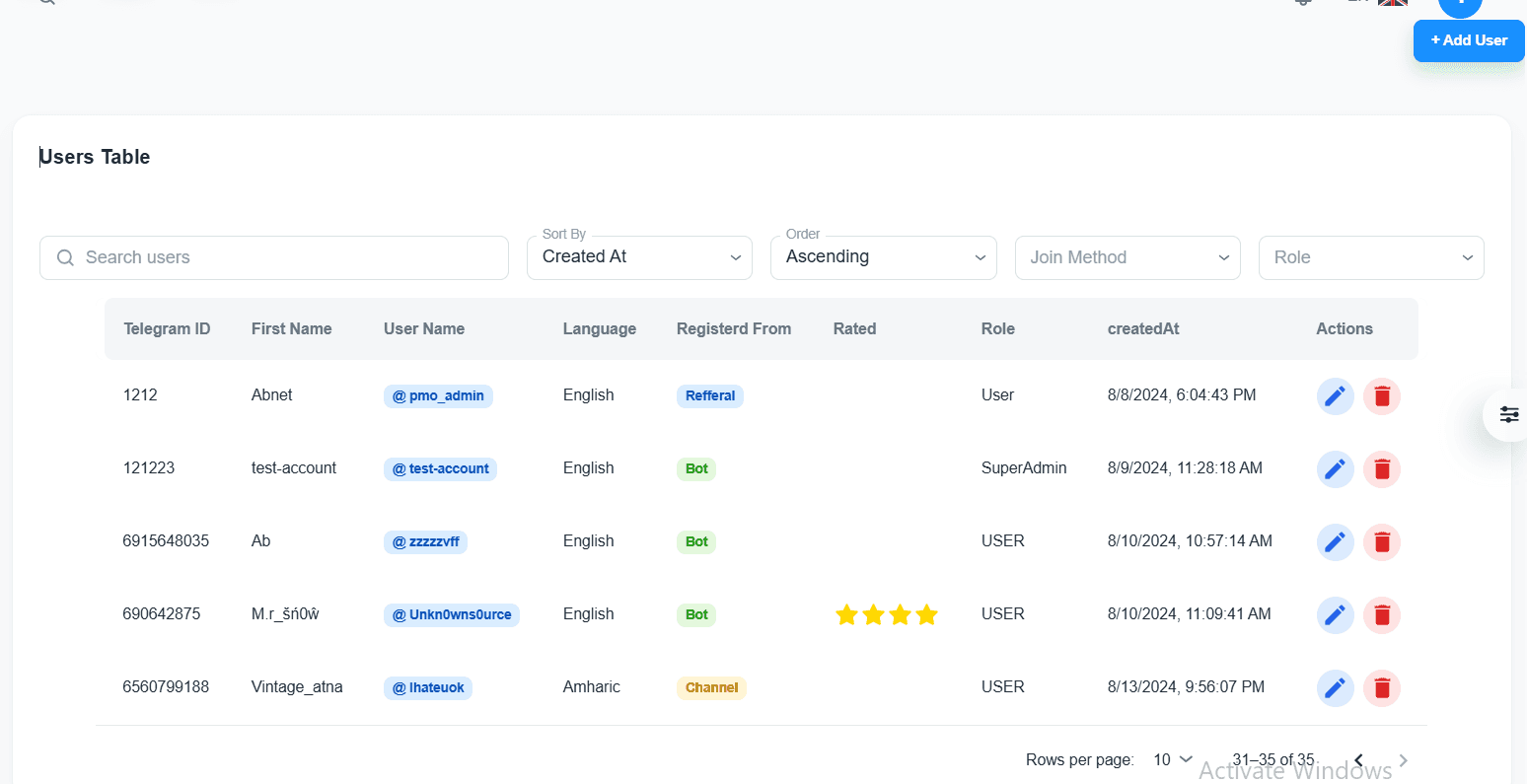Click the Language column header
Screen dimensions: 1527x784
(600, 329)
